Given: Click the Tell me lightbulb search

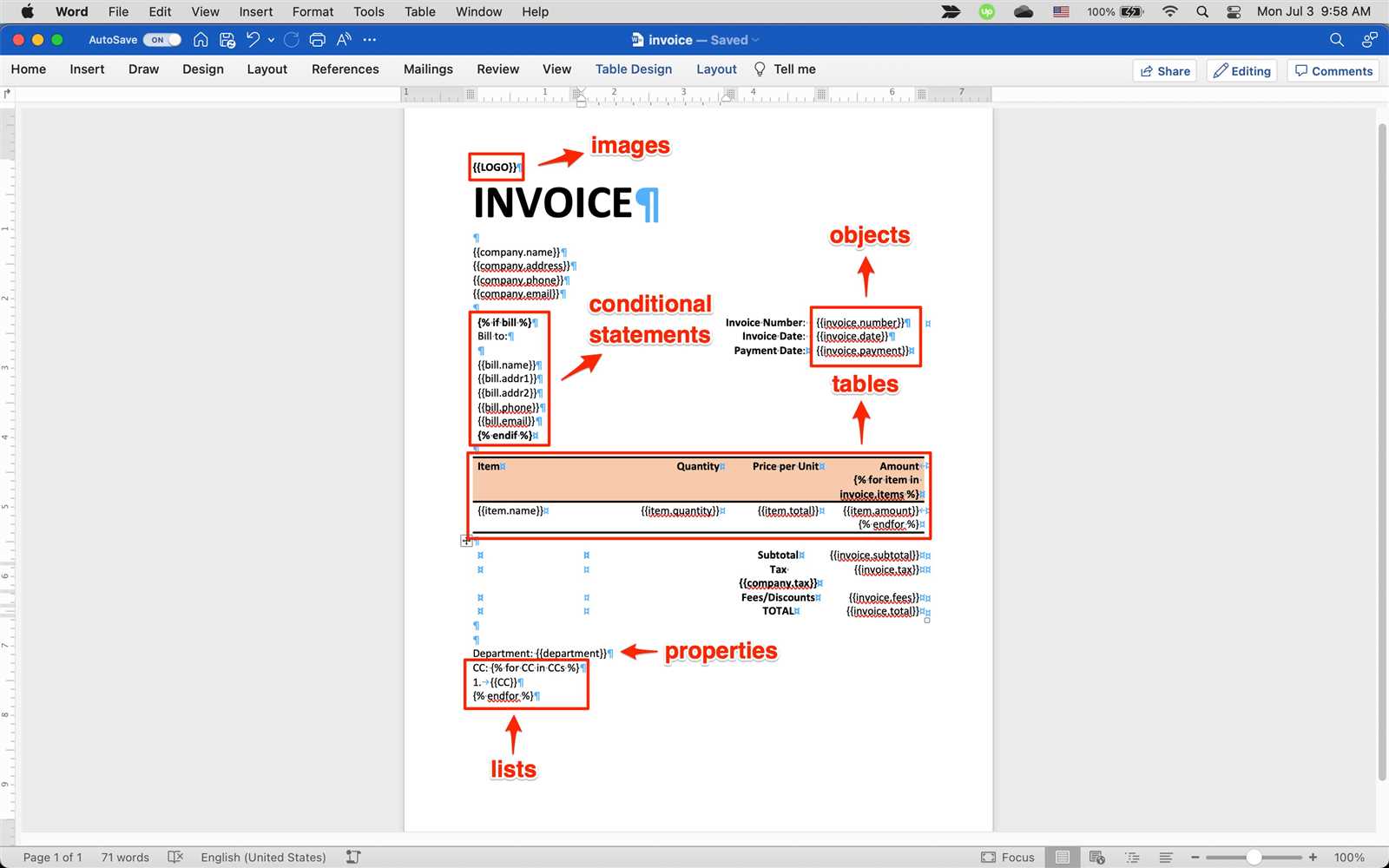Looking at the screenshot, I should 785,69.
